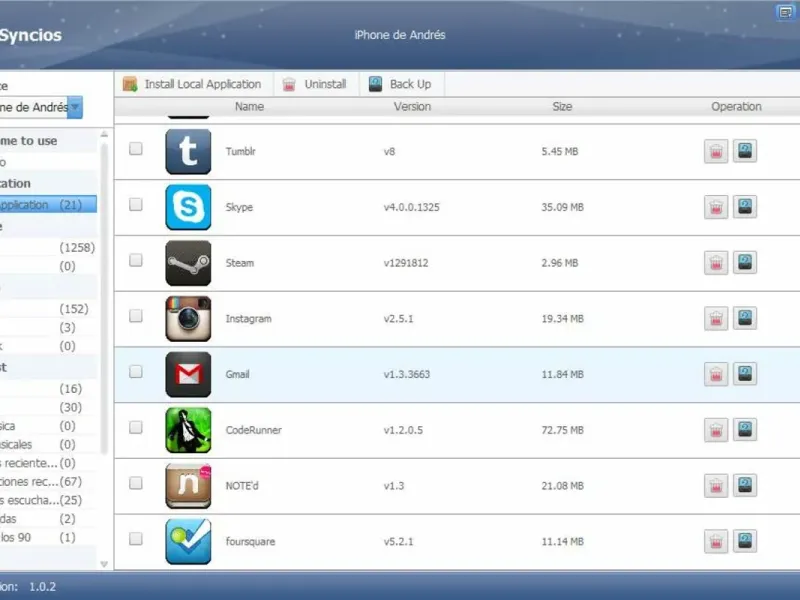
Task: Uninstall Gmail using its row trash icon
Action: [716, 374]
